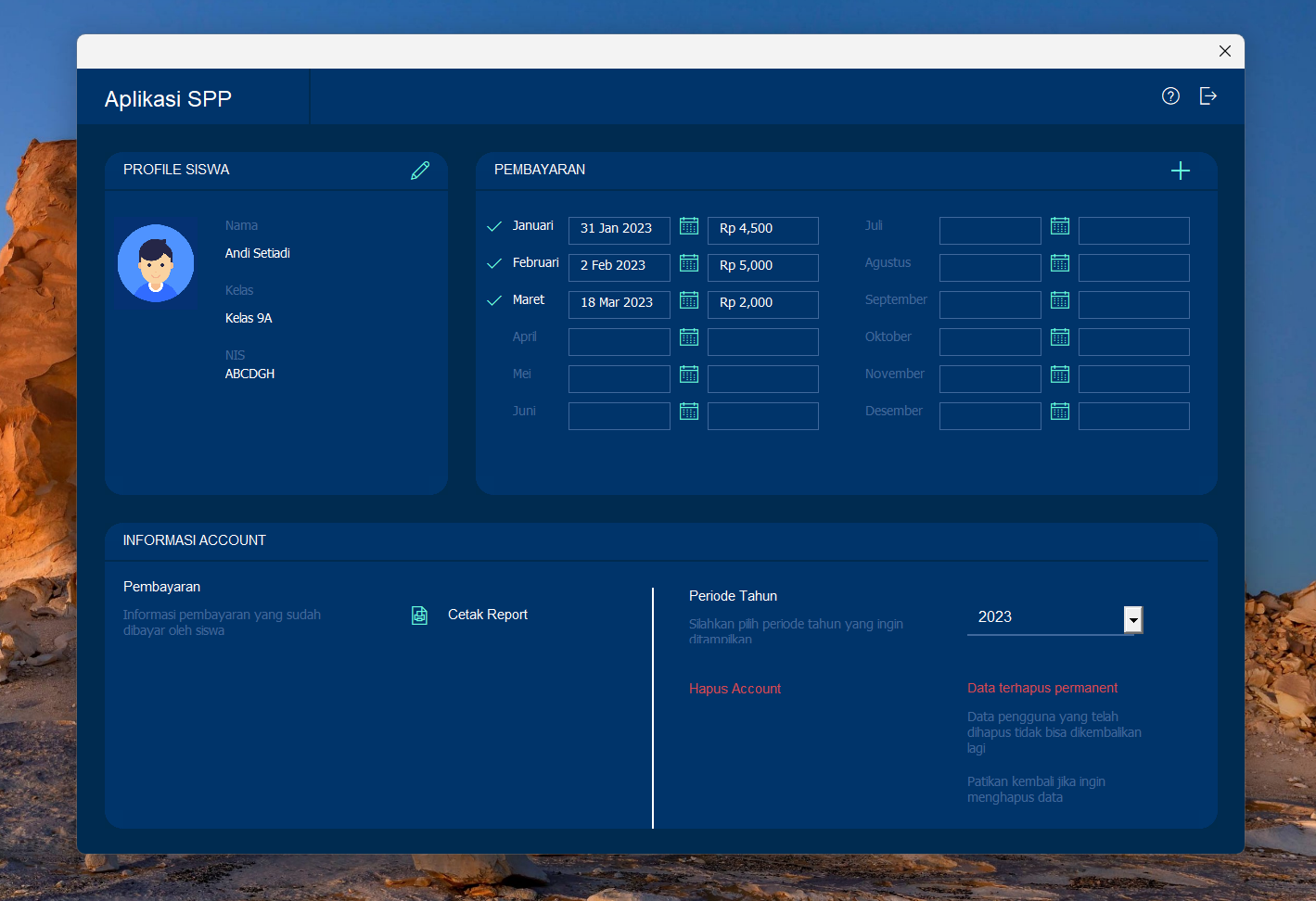Close the Aplikasi SPP window

point(1224,51)
